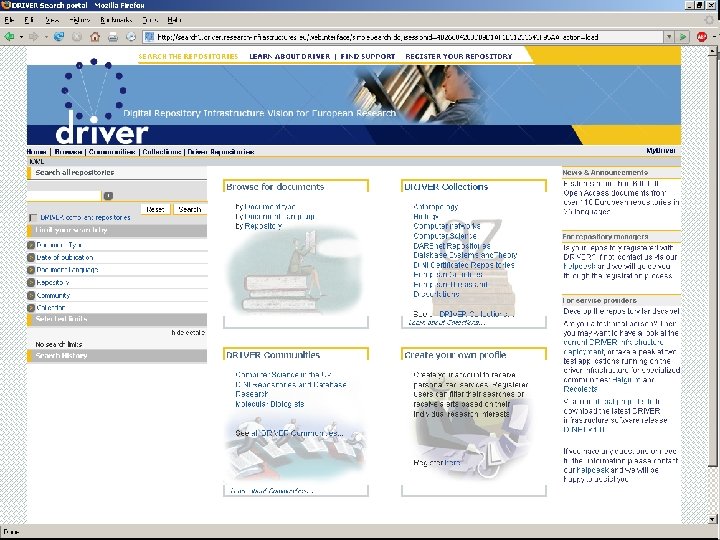The image size is (720, 540).
Task: Click the round icon right of Print
Action: (131, 37)
